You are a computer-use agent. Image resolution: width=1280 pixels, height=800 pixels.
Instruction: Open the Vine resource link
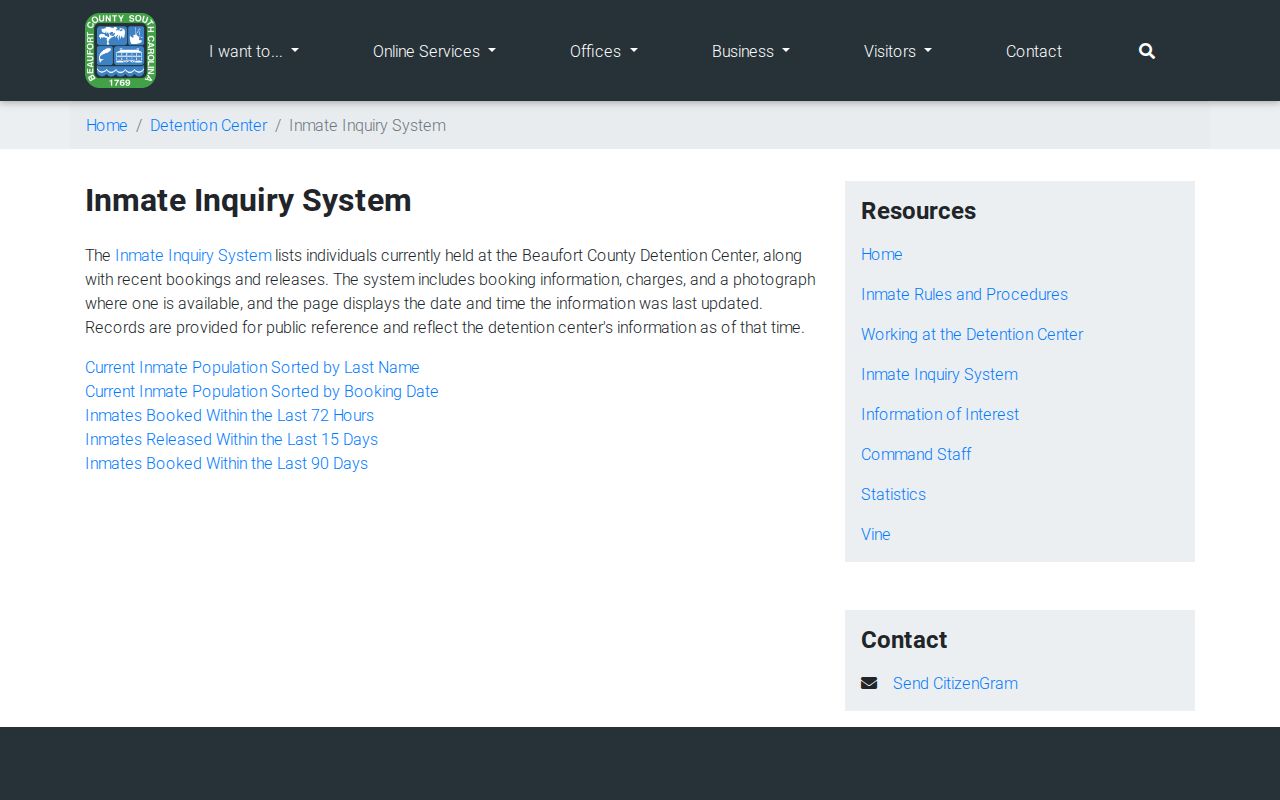tap(876, 534)
